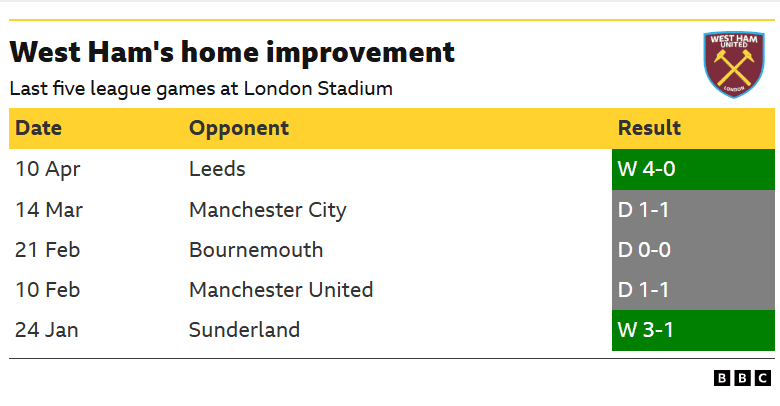Click the Sunderland opponent name
This screenshot has height=406, width=780.
244,330
